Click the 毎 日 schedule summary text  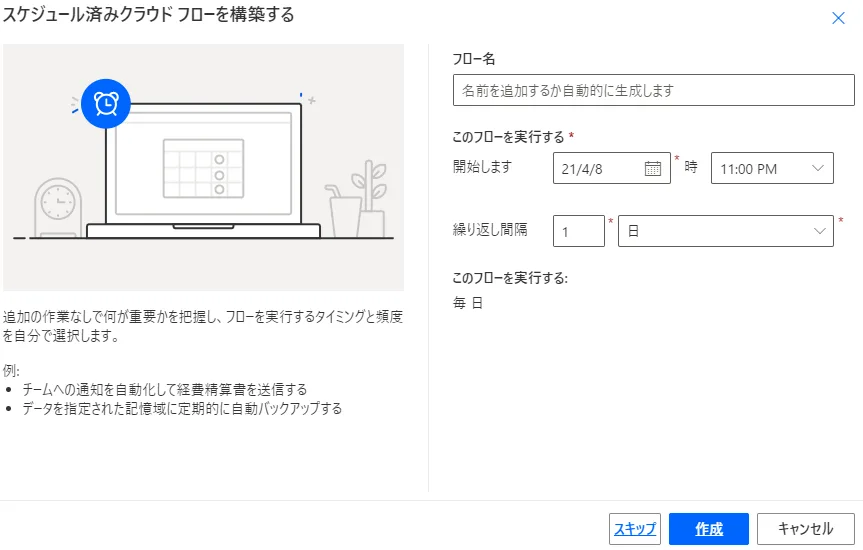click(468, 303)
